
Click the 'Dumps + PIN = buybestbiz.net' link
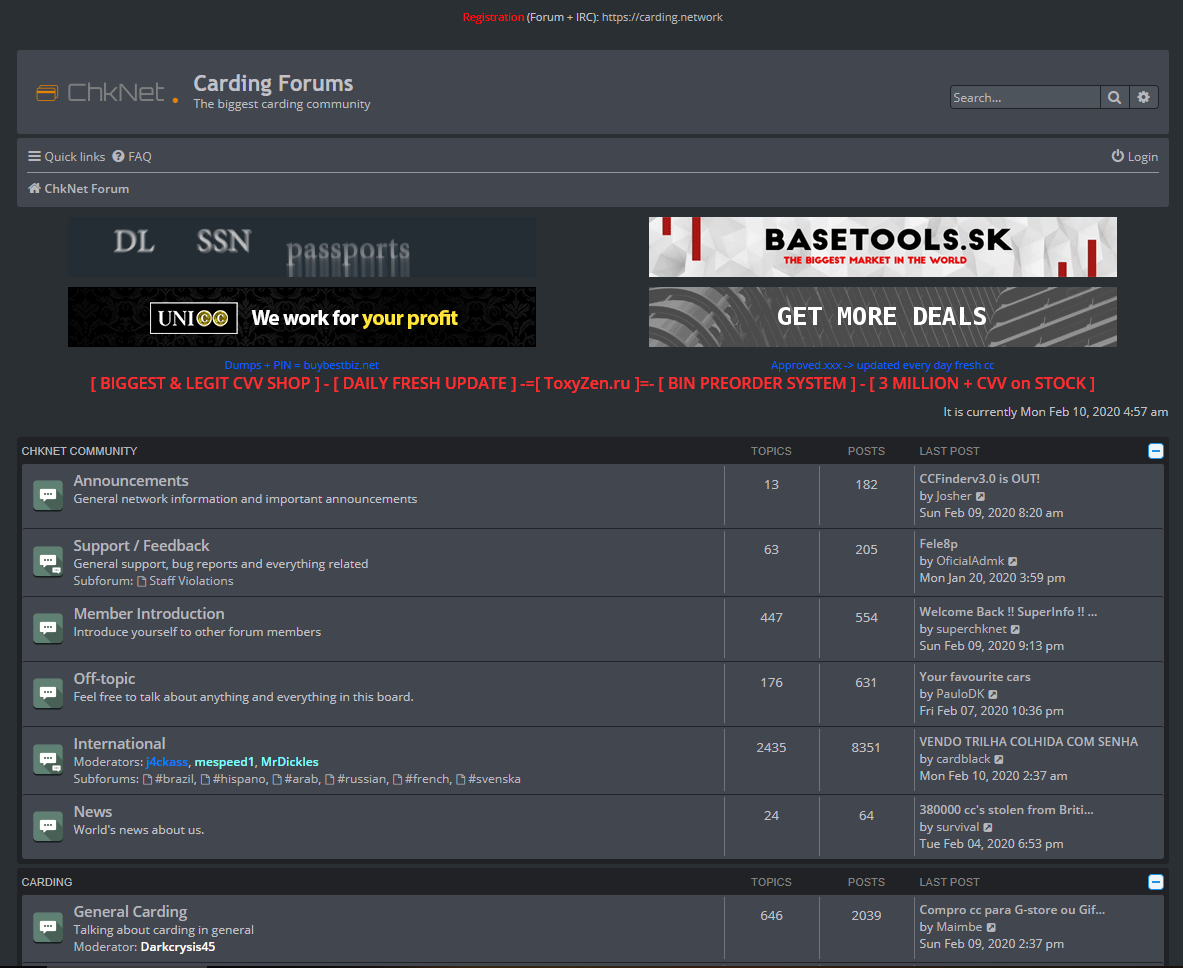coord(302,365)
